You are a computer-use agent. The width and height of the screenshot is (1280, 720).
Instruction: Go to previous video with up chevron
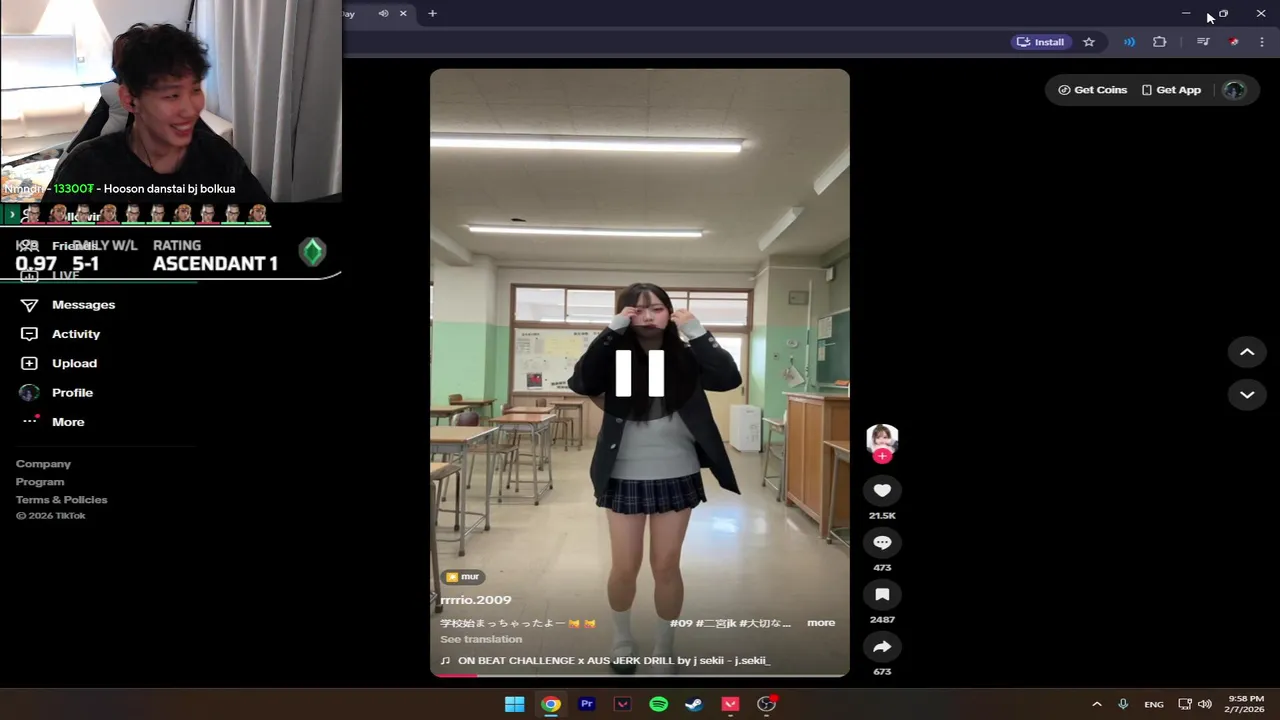point(1247,352)
